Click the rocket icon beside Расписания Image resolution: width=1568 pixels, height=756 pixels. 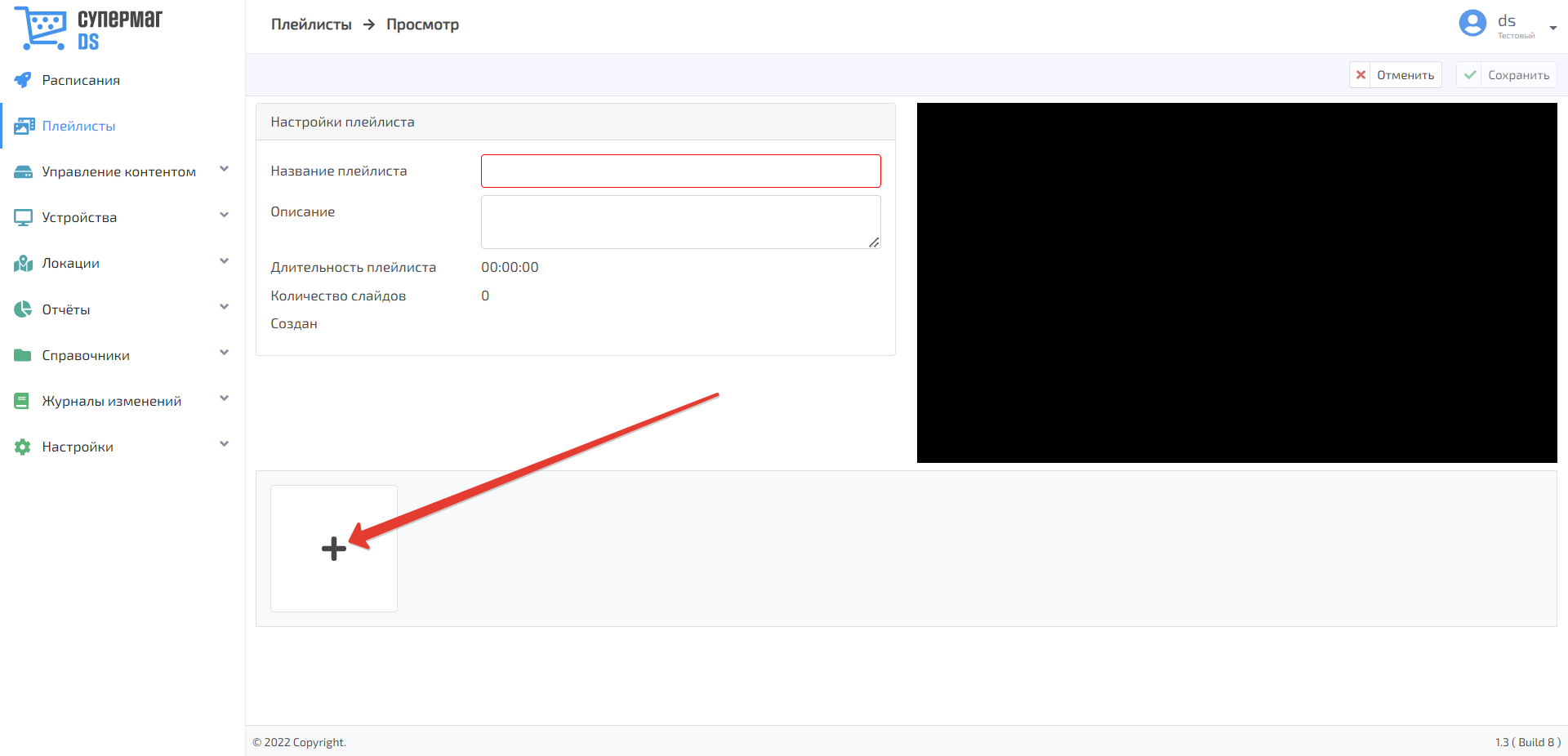tap(23, 80)
